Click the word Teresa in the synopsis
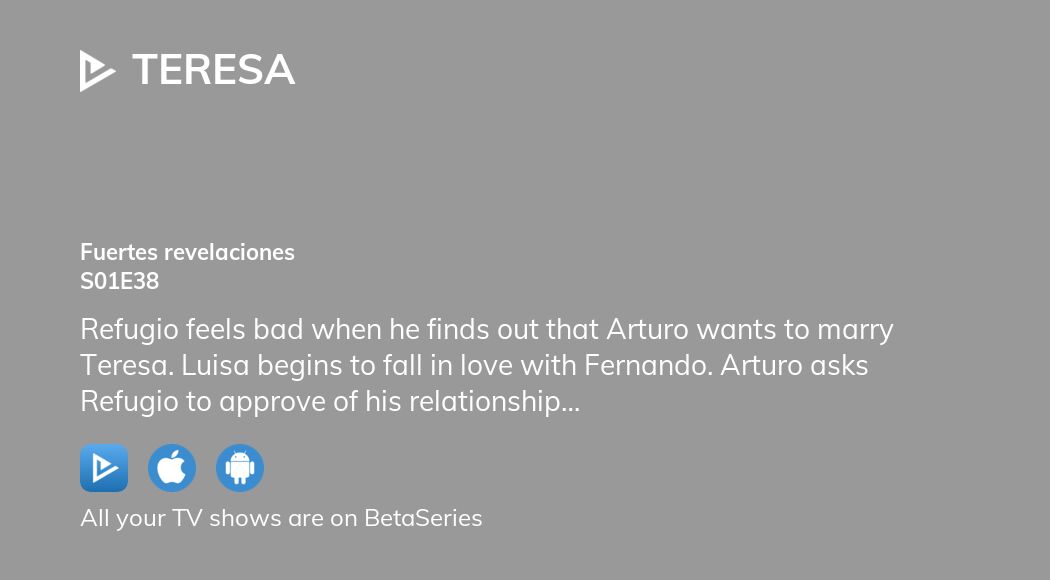 [128, 366]
